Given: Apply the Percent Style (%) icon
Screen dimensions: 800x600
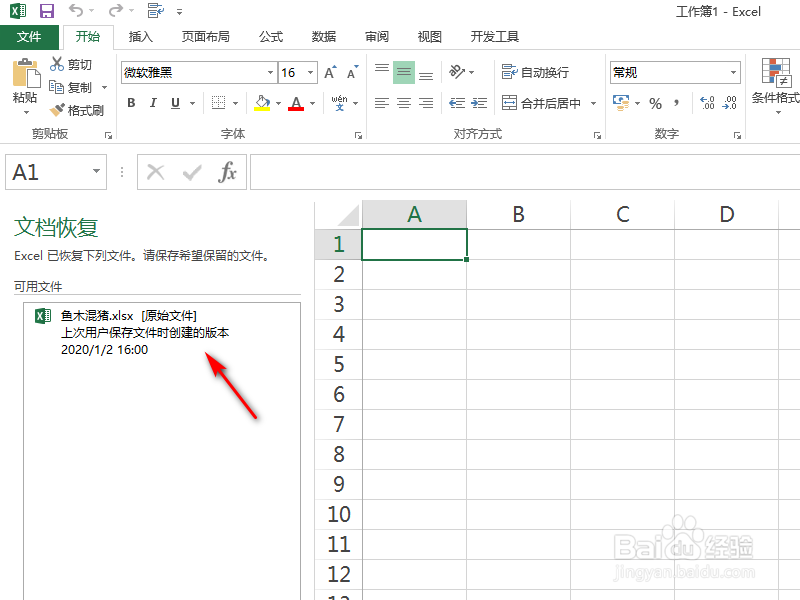Looking at the screenshot, I should 655,102.
